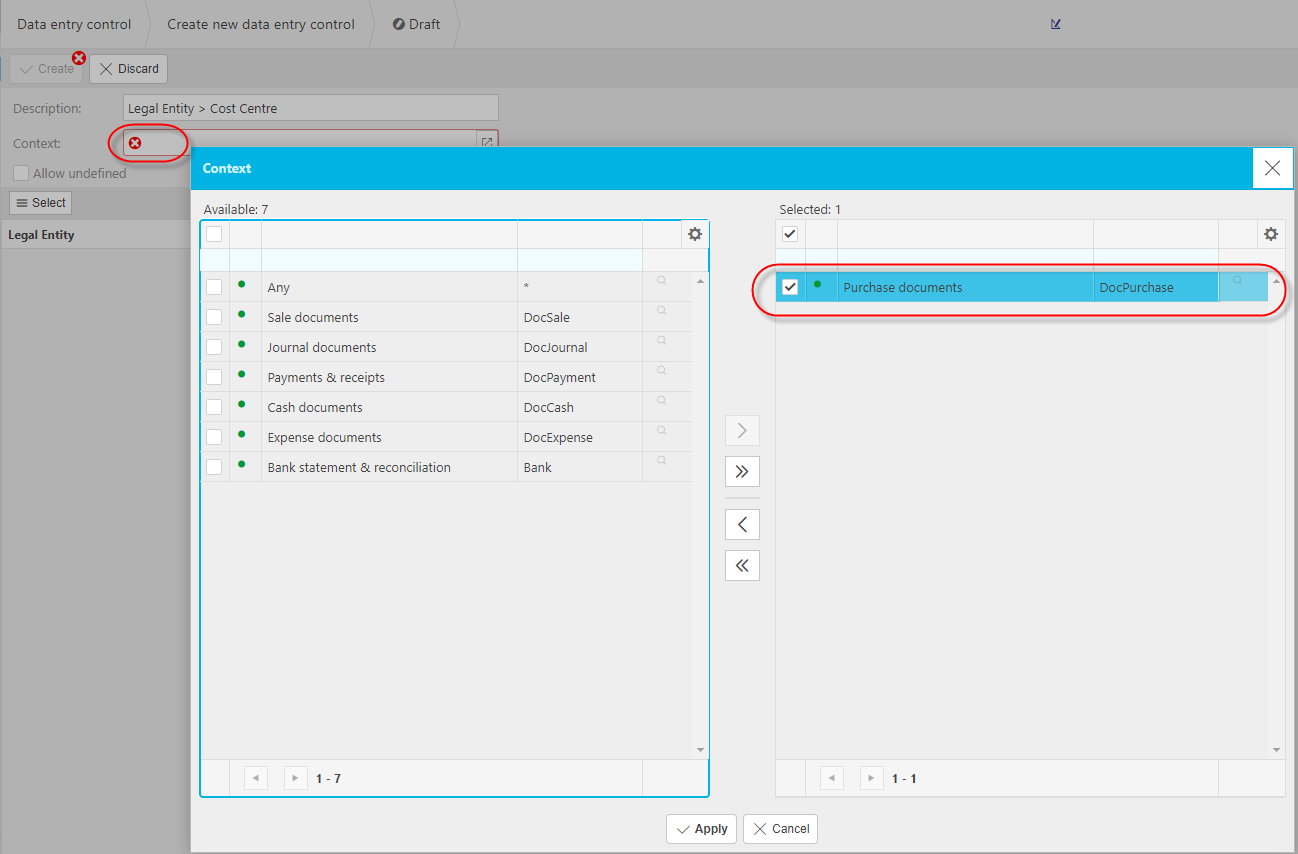Click scroll-down arrow of Available list scrollbar

(x=700, y=750)
